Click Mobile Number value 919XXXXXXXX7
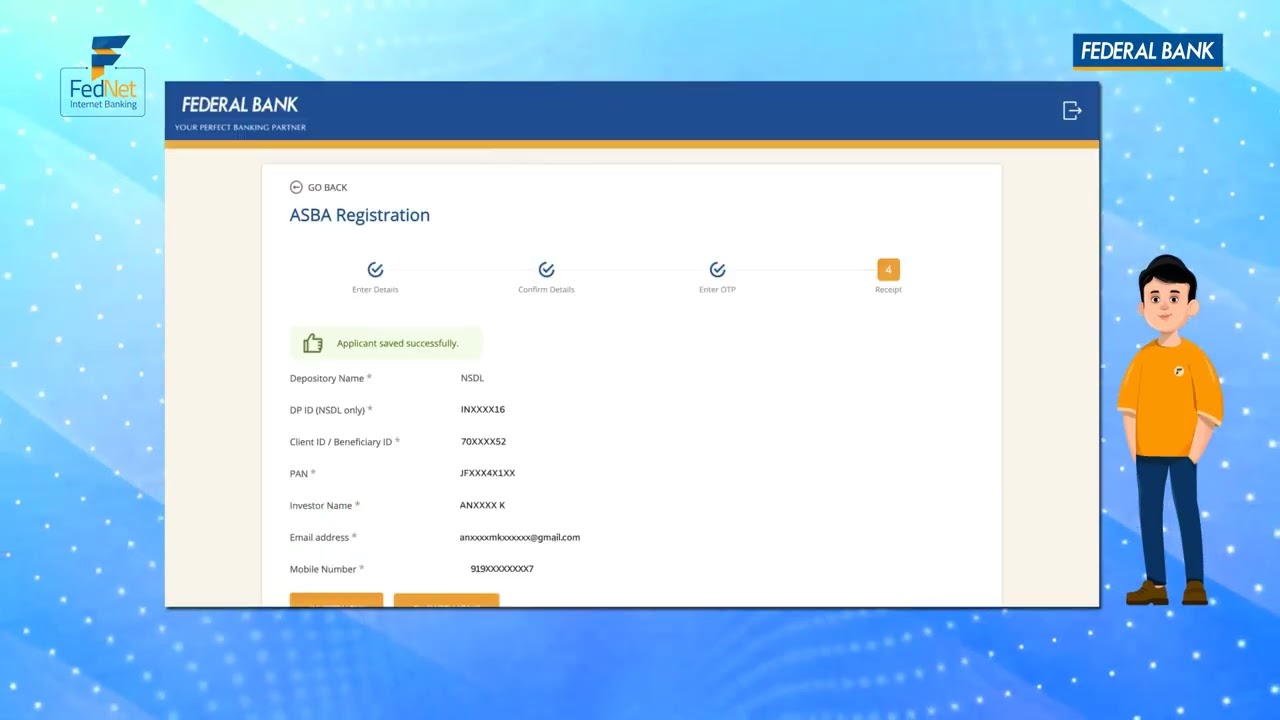The image size is (1280, 720). (x=502, y=569)
